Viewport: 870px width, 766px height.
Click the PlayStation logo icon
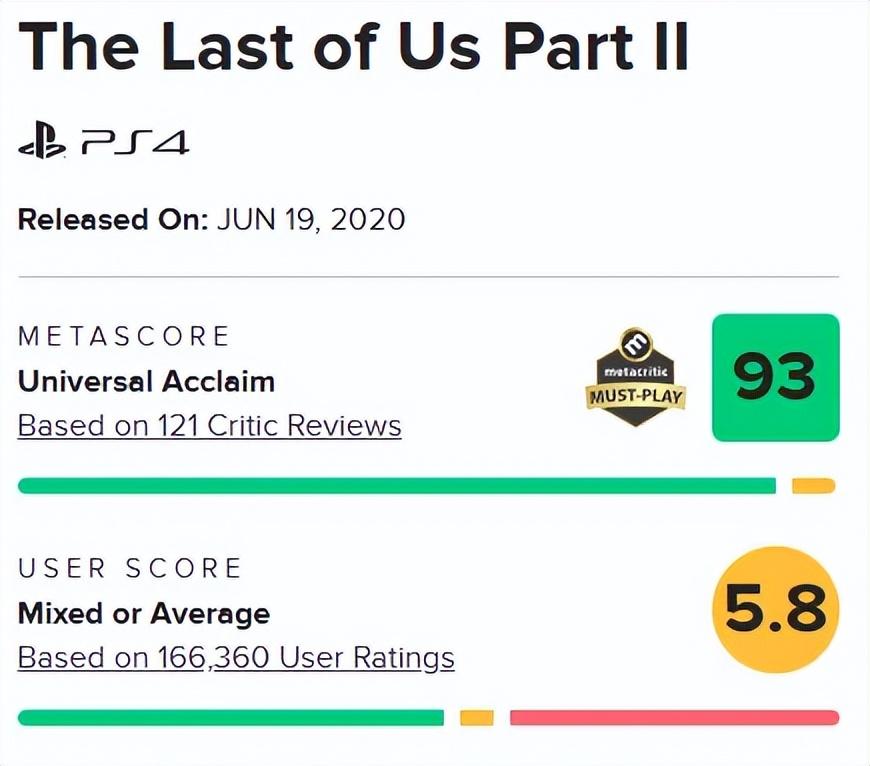pos(42,143)
